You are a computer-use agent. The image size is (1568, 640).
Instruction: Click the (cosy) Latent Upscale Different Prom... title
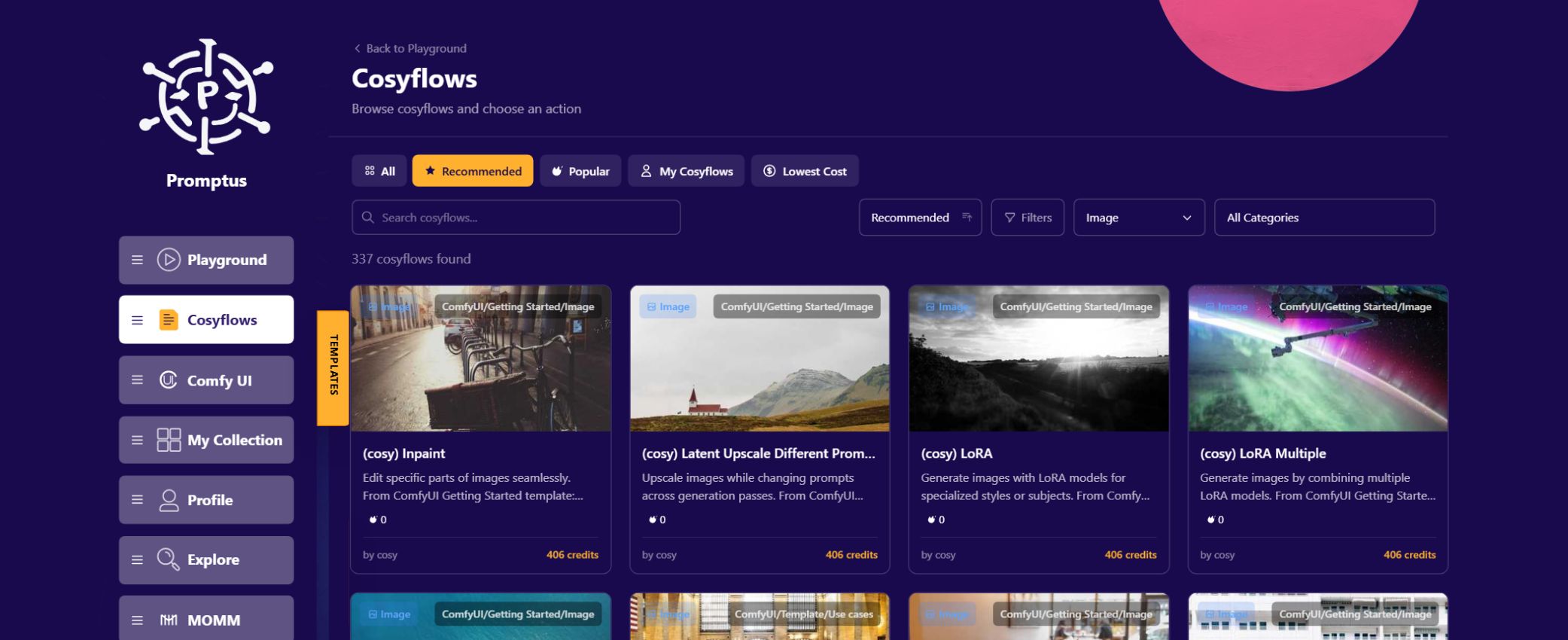tap(759, 453)
